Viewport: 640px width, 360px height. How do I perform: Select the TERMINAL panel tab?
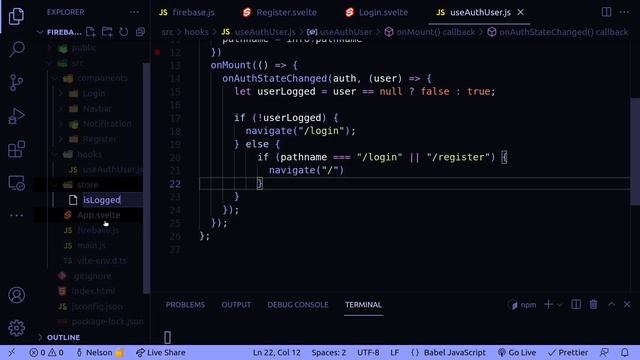(x=363, y=305)
